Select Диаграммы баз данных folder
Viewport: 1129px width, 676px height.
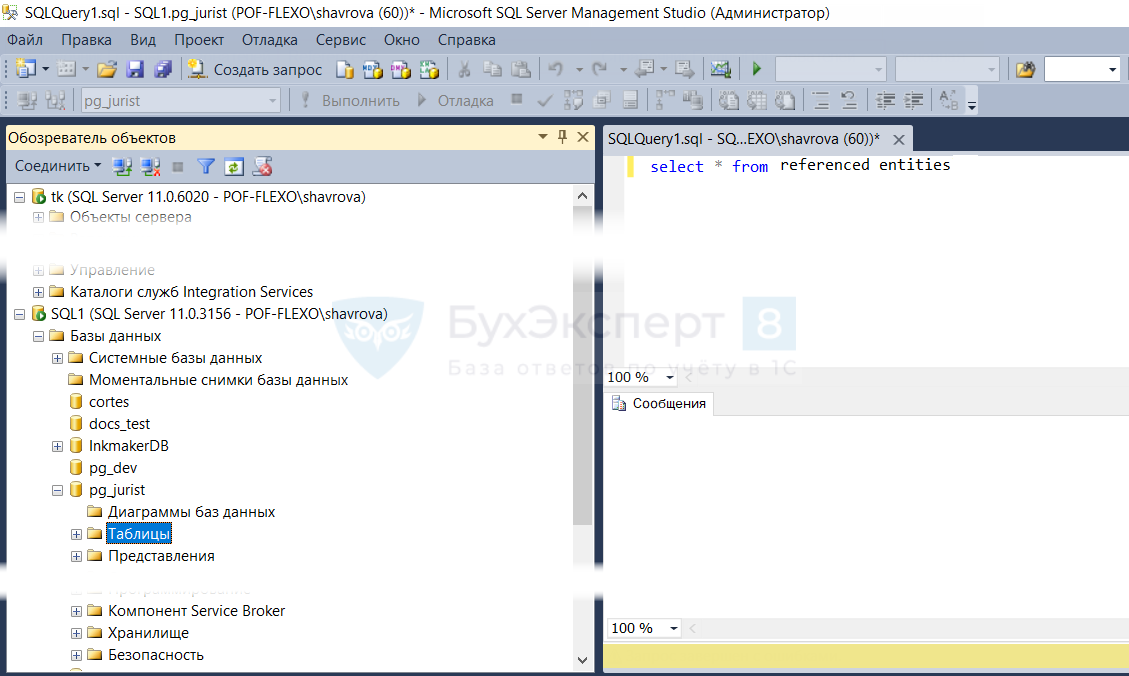tap(192, 512)
